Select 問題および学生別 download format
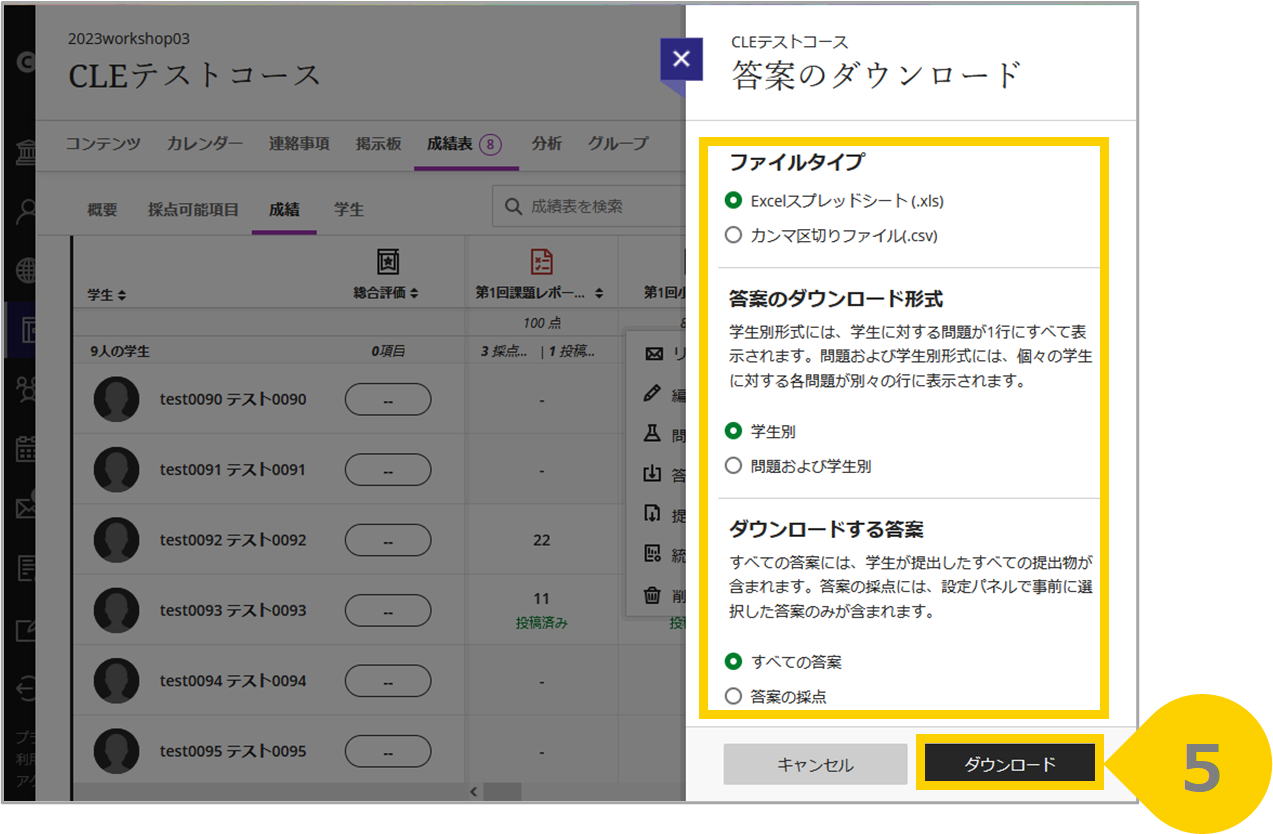 click(x=734, y=466)
